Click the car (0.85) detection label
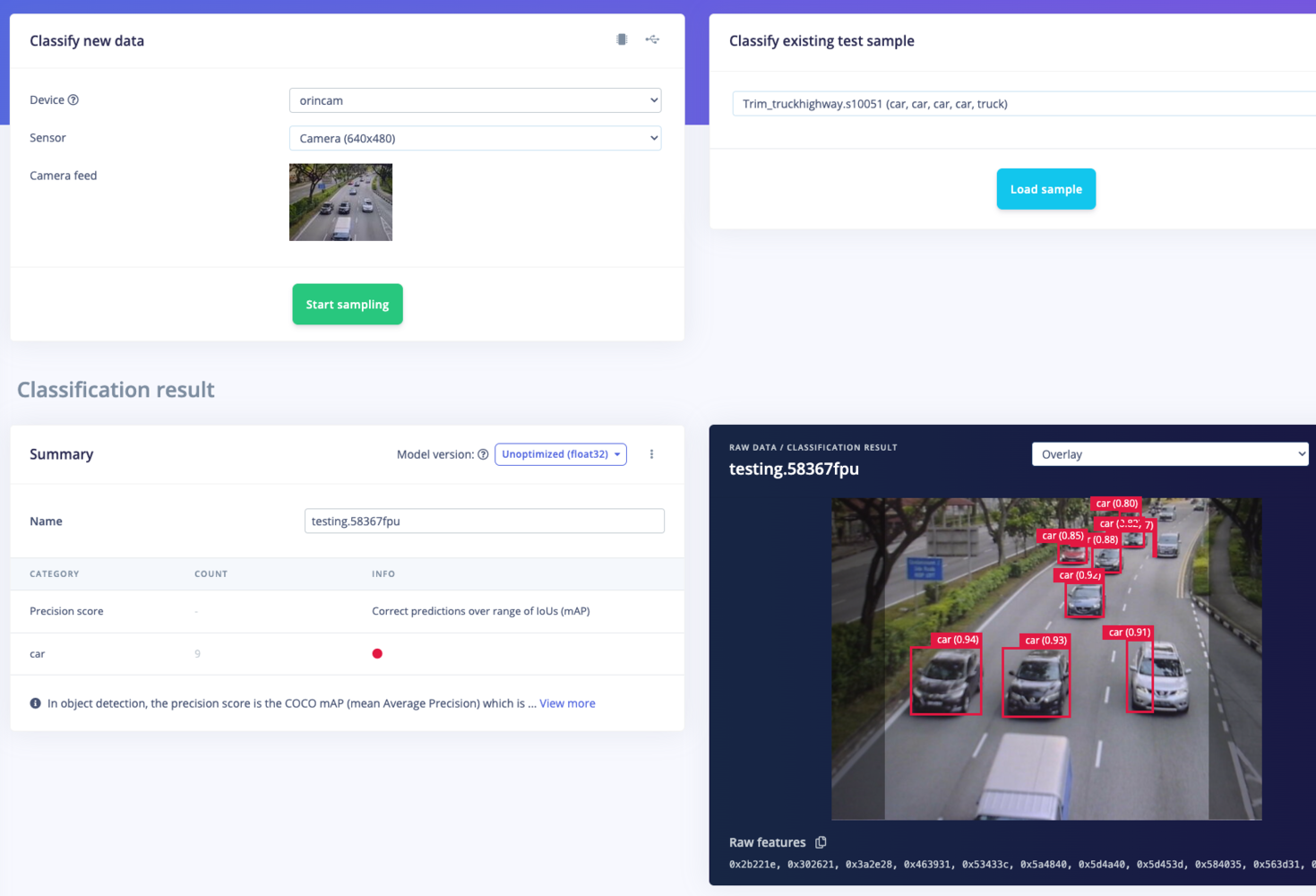 1062,536
